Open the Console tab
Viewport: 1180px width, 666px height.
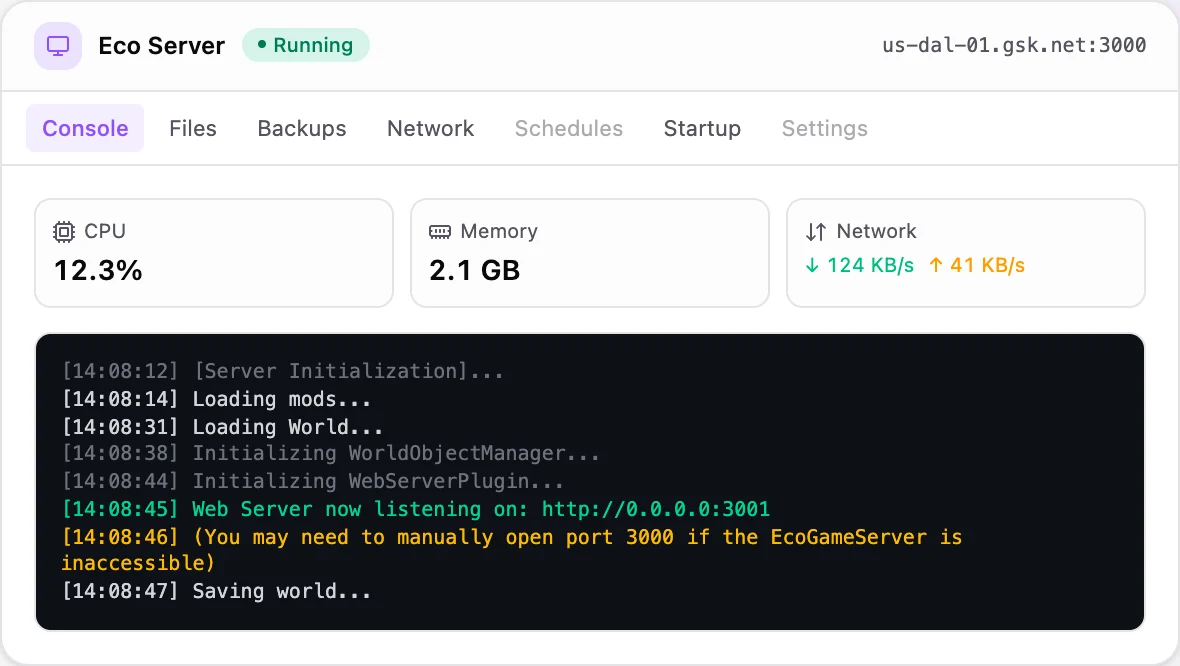point(85,128)
